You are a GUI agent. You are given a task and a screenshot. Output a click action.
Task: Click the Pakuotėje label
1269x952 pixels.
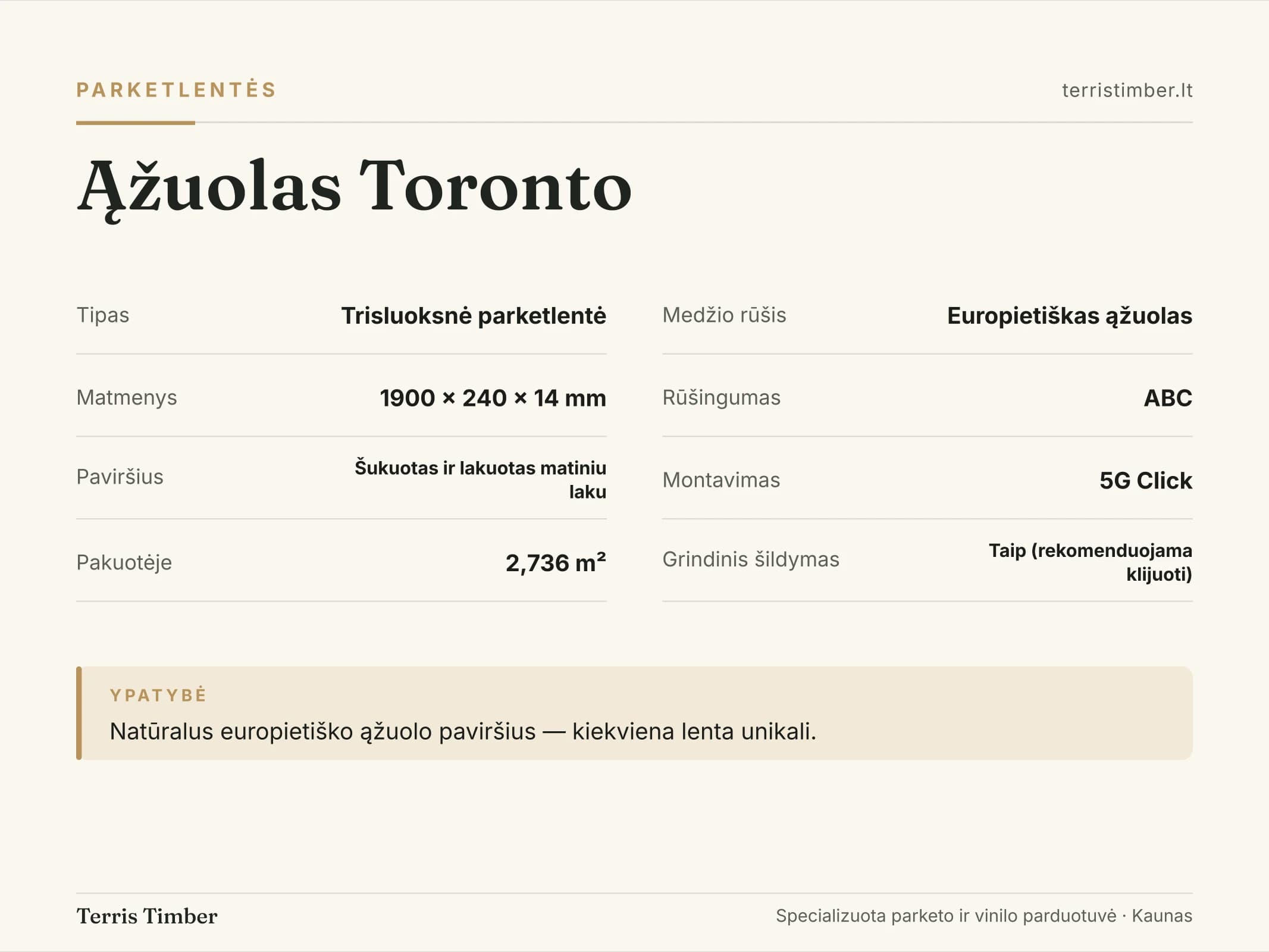pos(124,563)
